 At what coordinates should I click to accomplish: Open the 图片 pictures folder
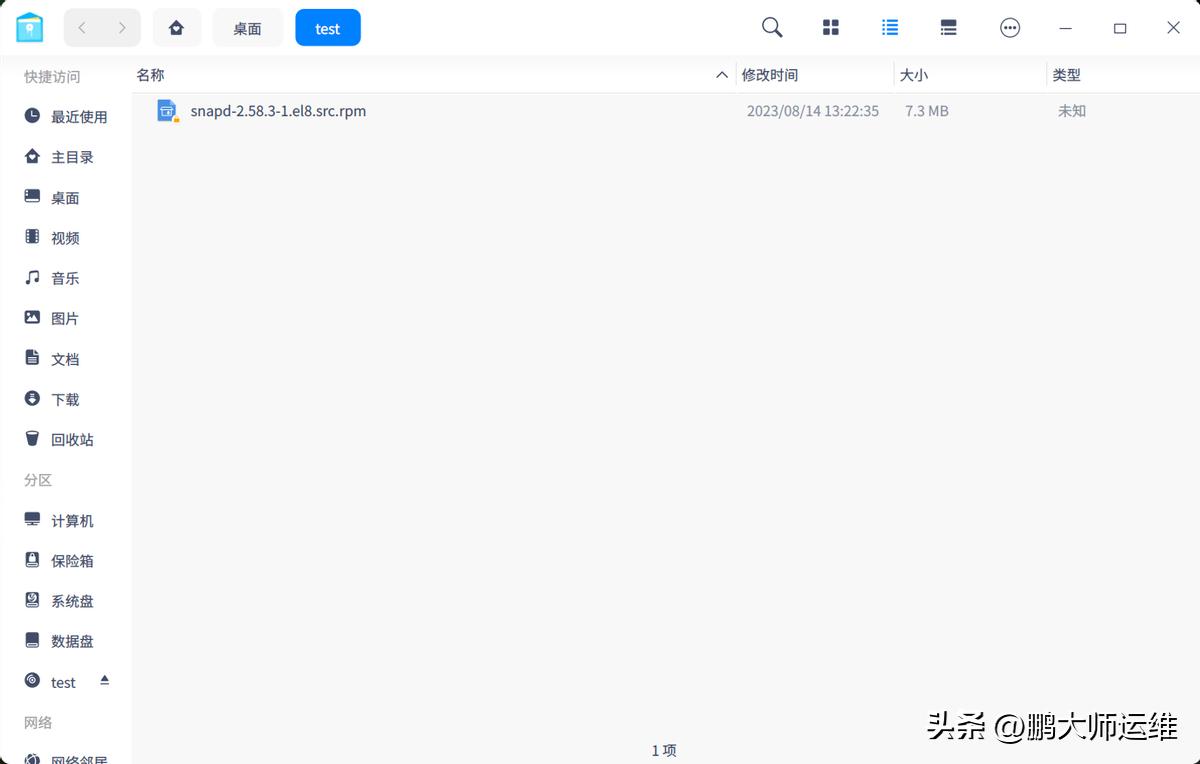(x=64, y=317)
